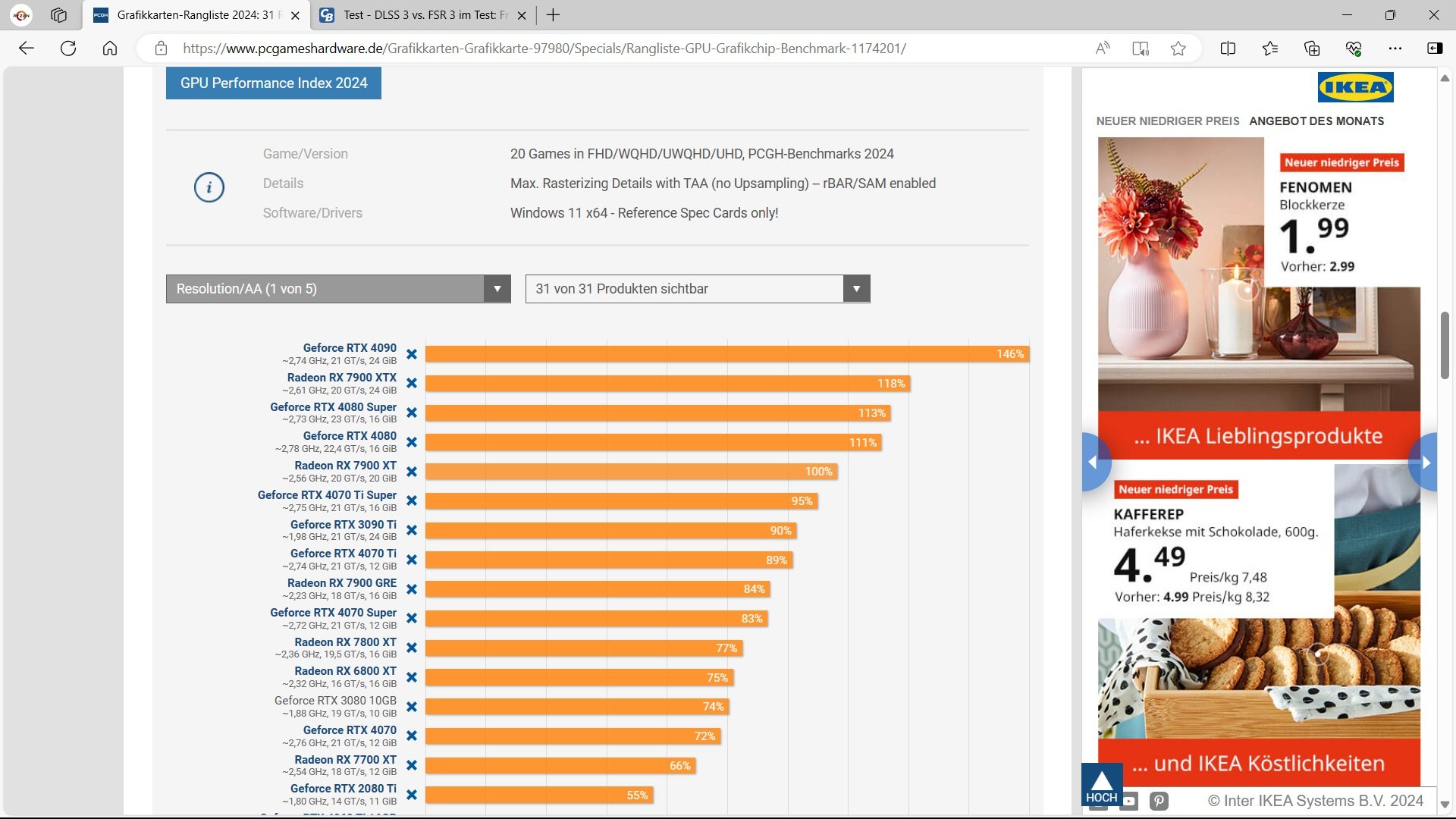
Task: Open browser Collections icon
Action: tap(1312, 49)
